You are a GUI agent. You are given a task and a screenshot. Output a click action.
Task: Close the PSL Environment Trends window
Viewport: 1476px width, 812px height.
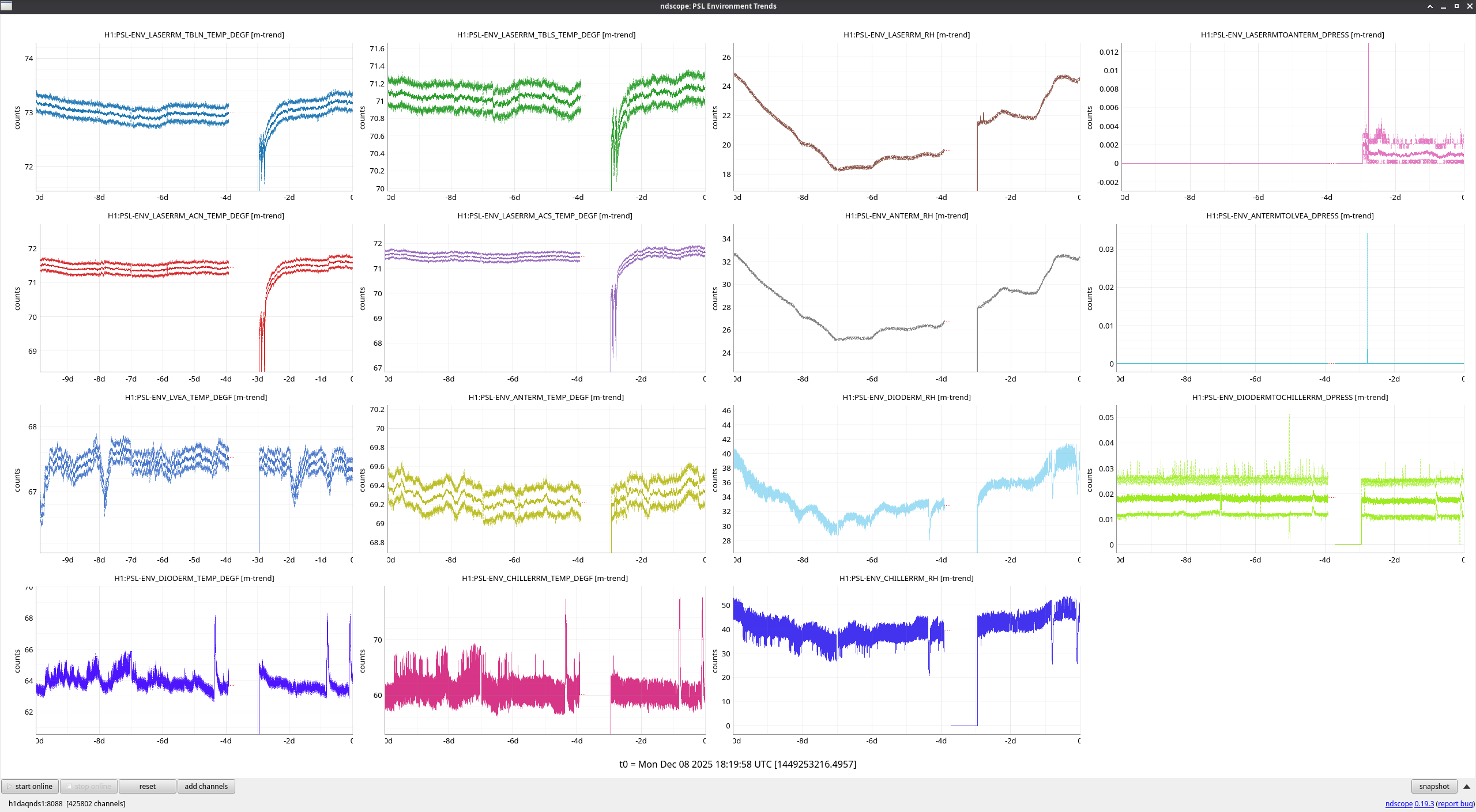click(x=1469, y=6)
